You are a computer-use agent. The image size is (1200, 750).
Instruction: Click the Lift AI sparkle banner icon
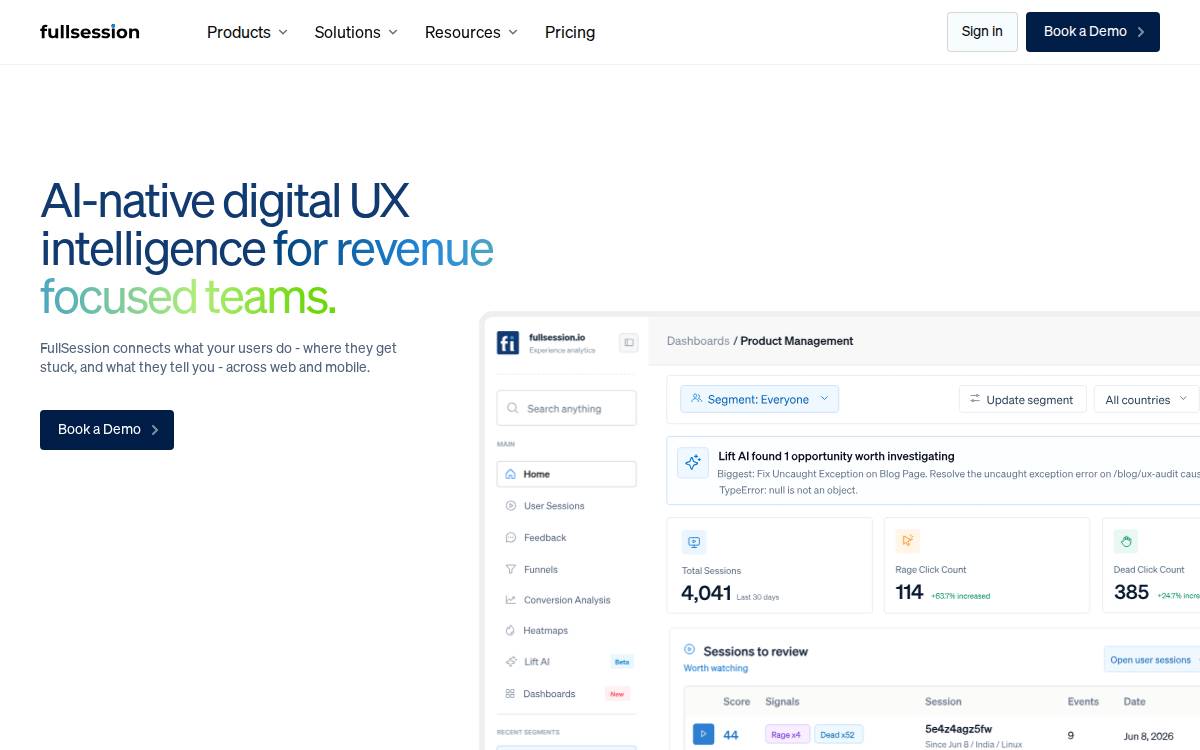tap(692, 462)
